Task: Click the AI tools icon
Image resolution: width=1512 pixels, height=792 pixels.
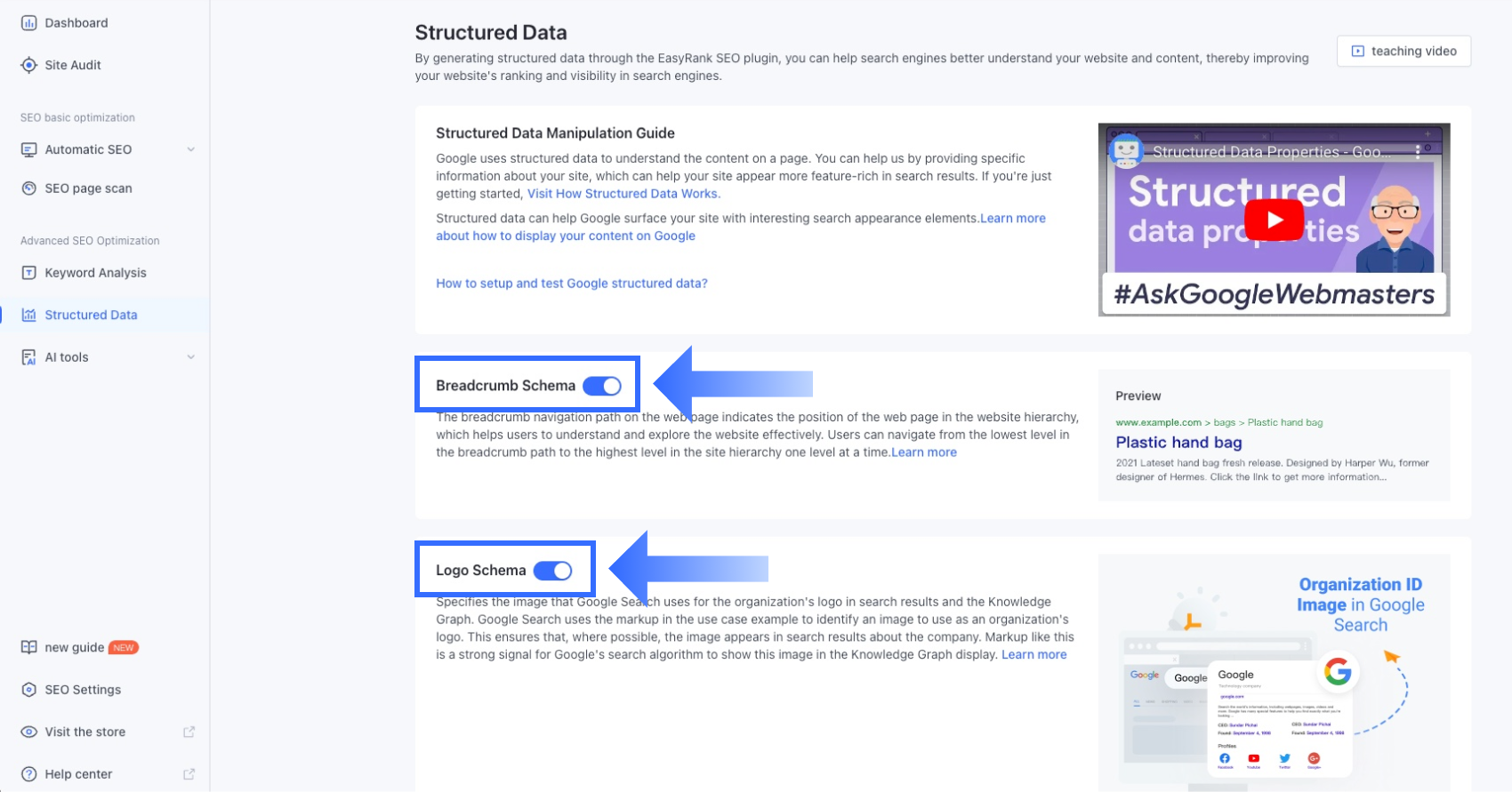Action: point(28,357)
